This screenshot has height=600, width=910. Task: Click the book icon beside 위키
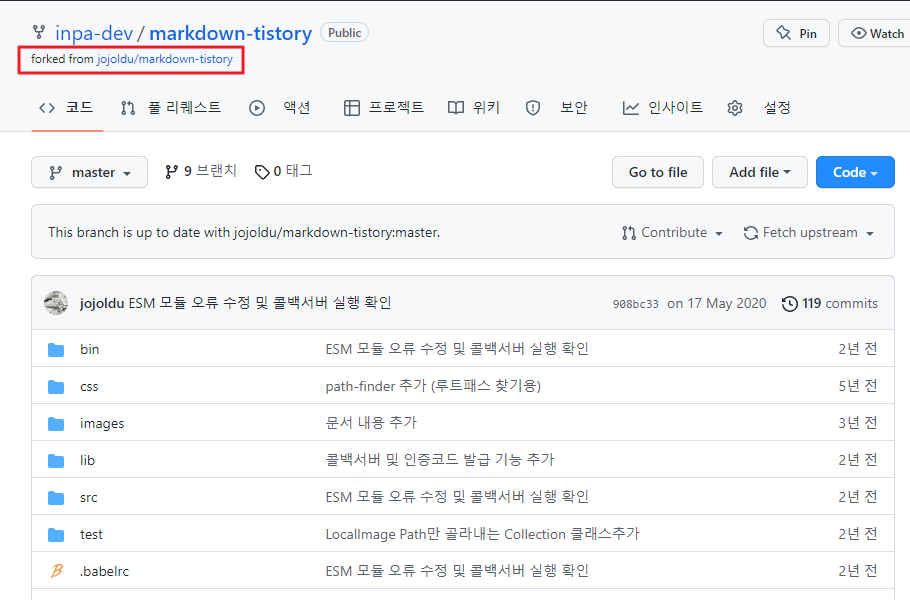tap(456, 108)
